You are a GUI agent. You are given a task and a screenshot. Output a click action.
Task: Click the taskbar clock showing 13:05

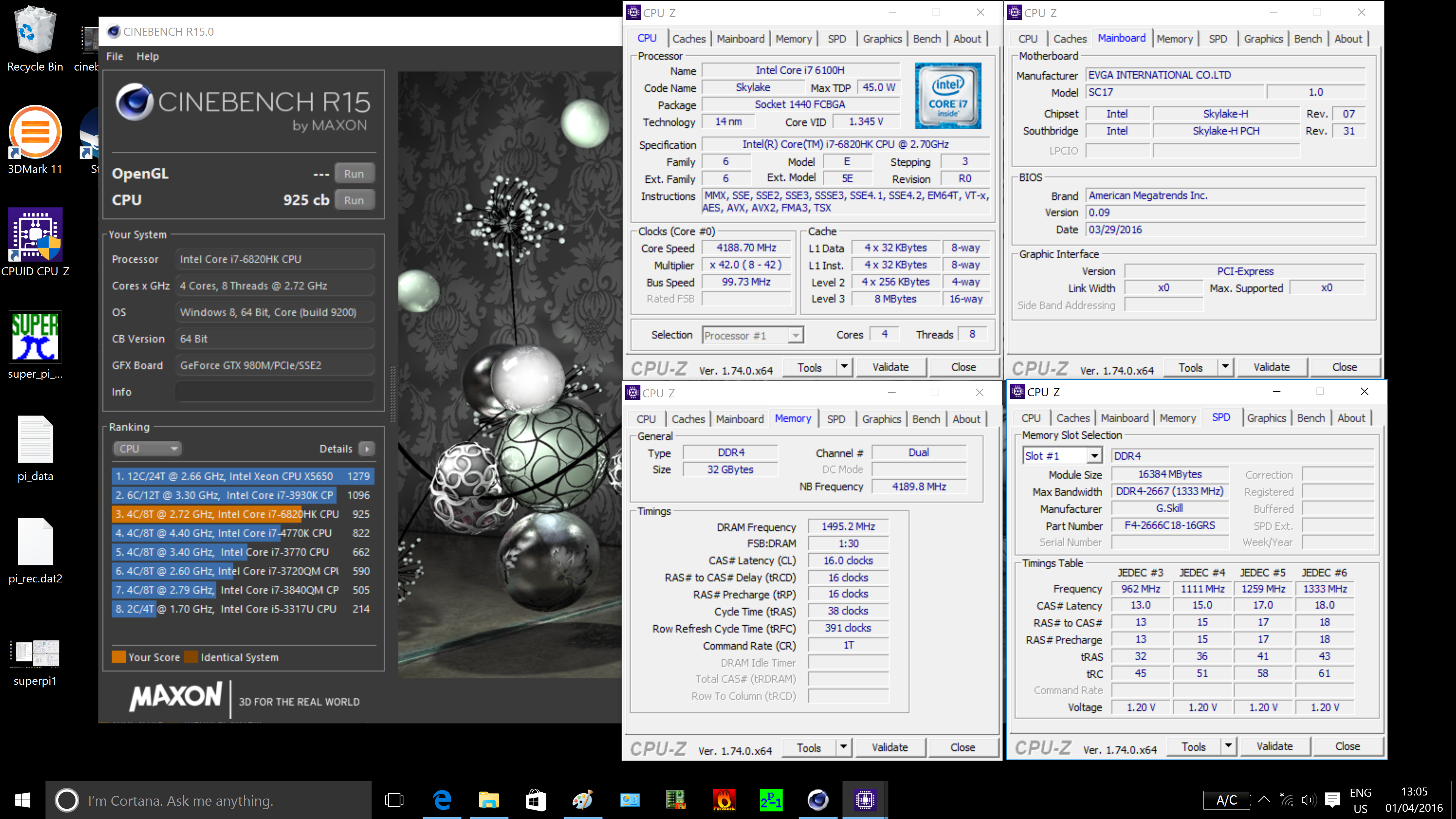1414,800
